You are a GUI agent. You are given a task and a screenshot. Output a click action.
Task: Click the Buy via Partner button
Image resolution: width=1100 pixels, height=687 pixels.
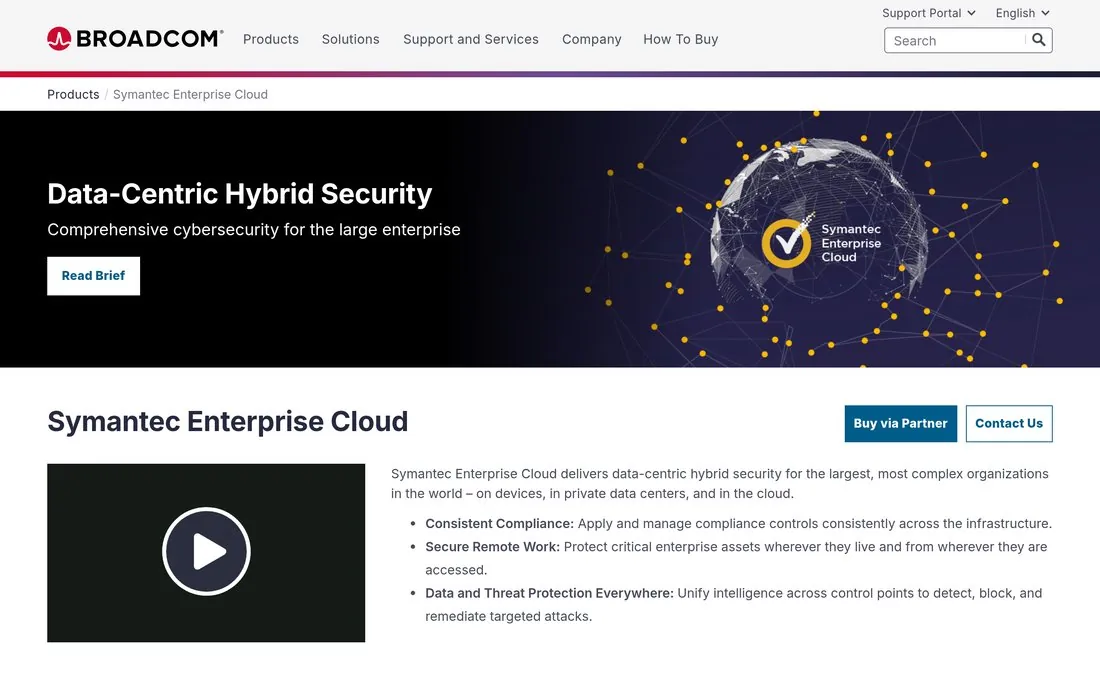(900, 423)
